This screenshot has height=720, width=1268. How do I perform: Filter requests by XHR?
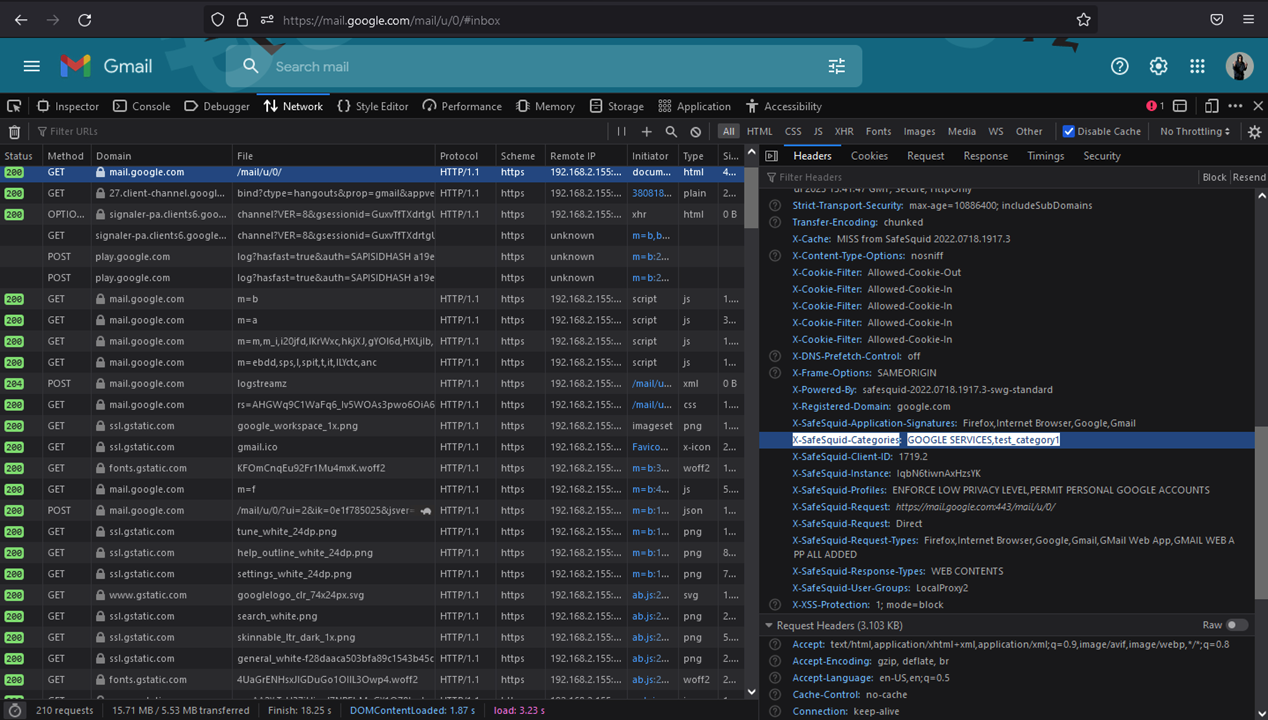pos(844,131)
